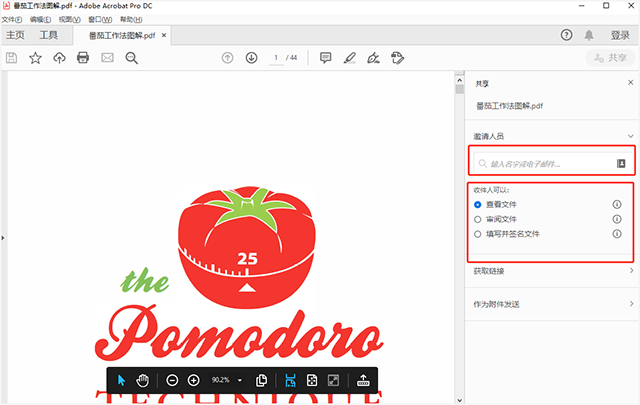Add a comment note icon
The image size is (640, 405).
325,58
